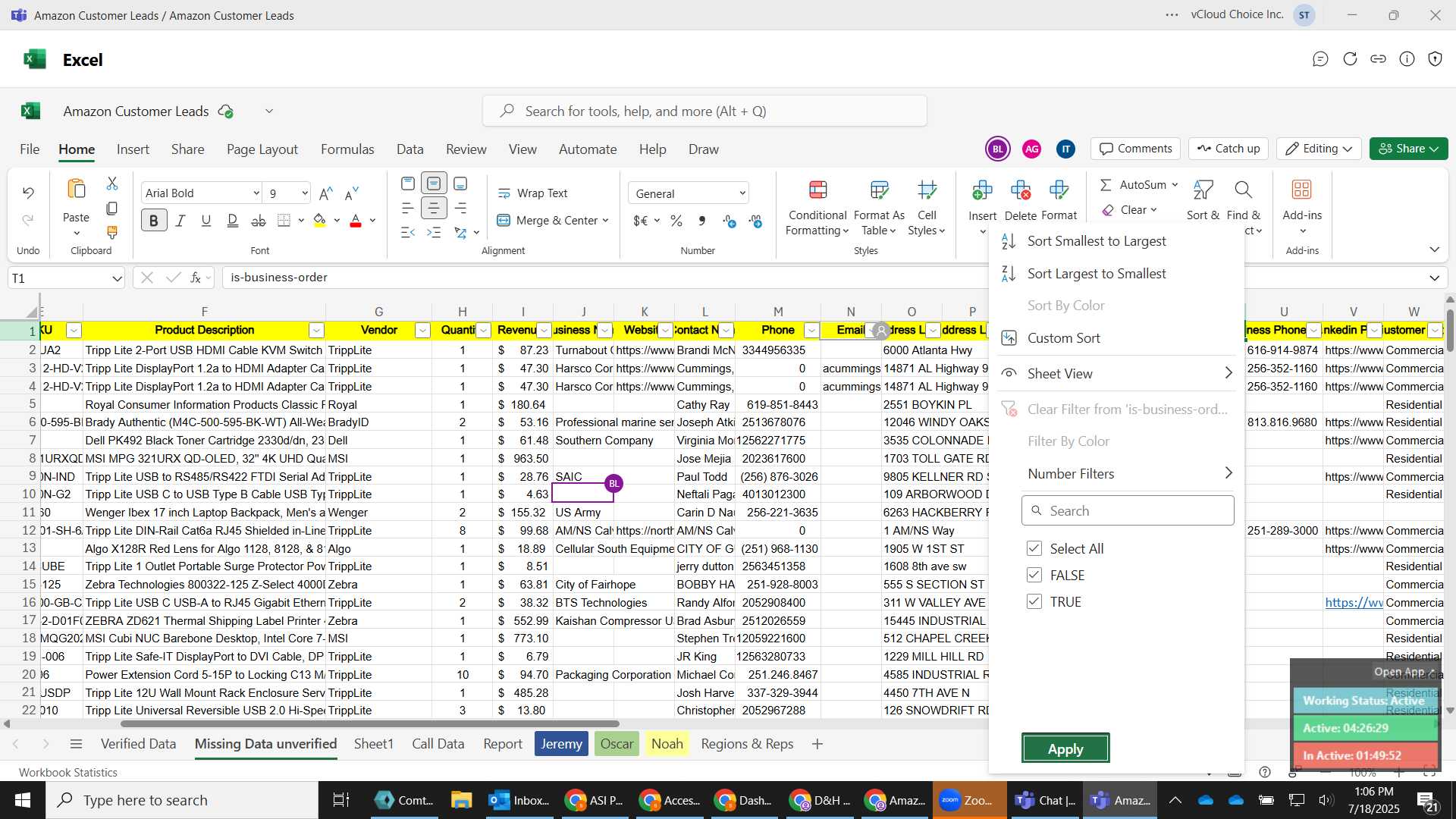Click the chat bubble icon in Teams header
The image size is (1456, 819).
click(1320, 59)
